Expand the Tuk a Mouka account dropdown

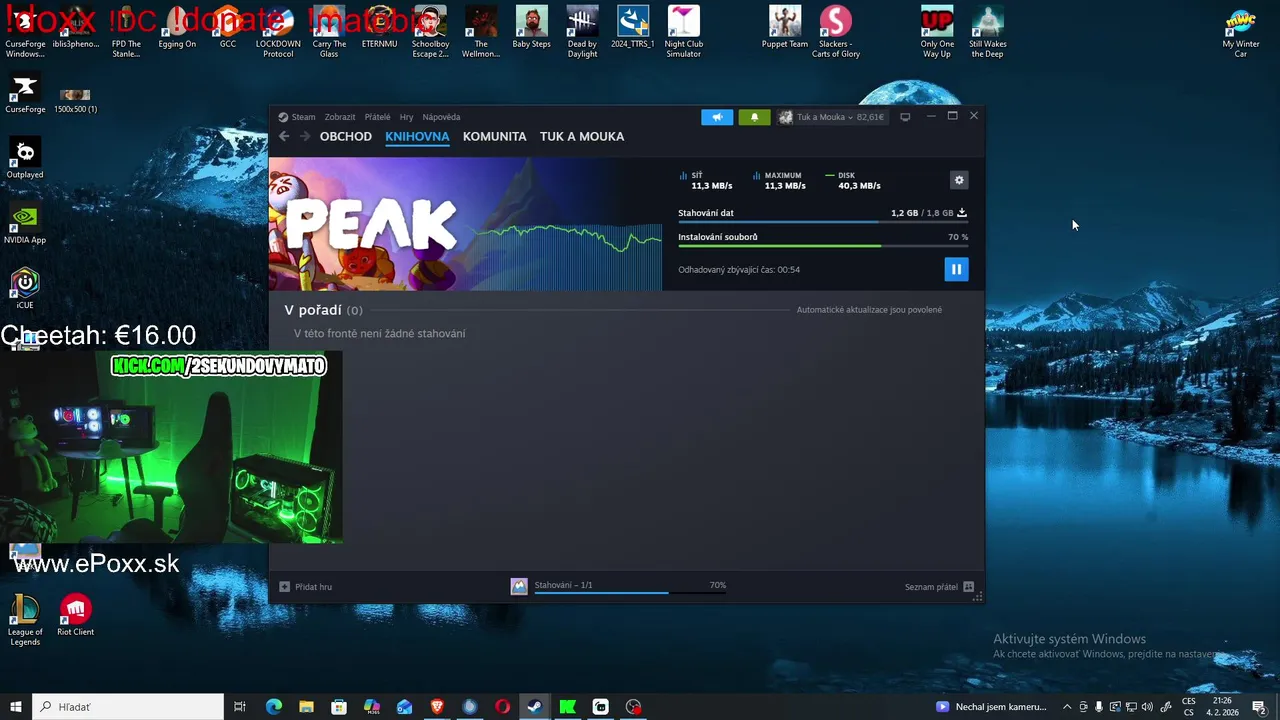pos(832,117)
